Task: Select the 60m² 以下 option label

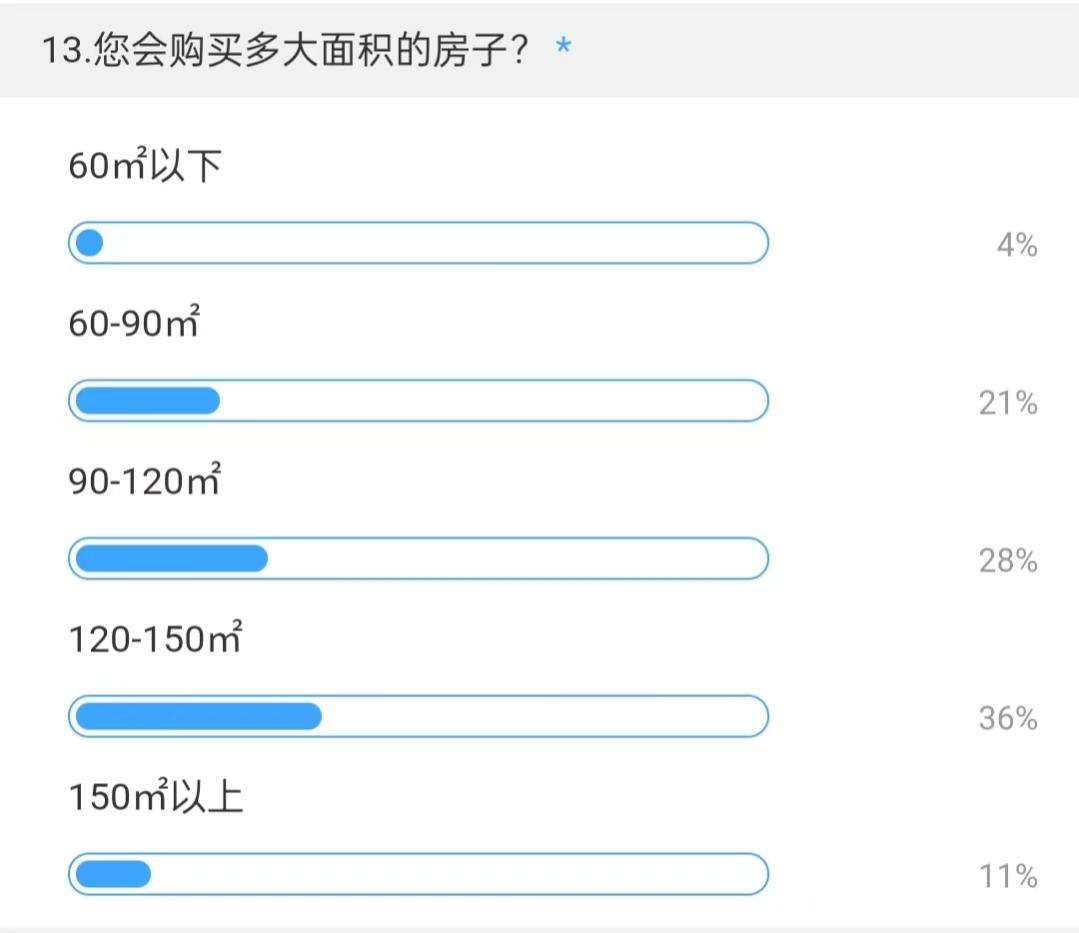Action: point(144,166)
